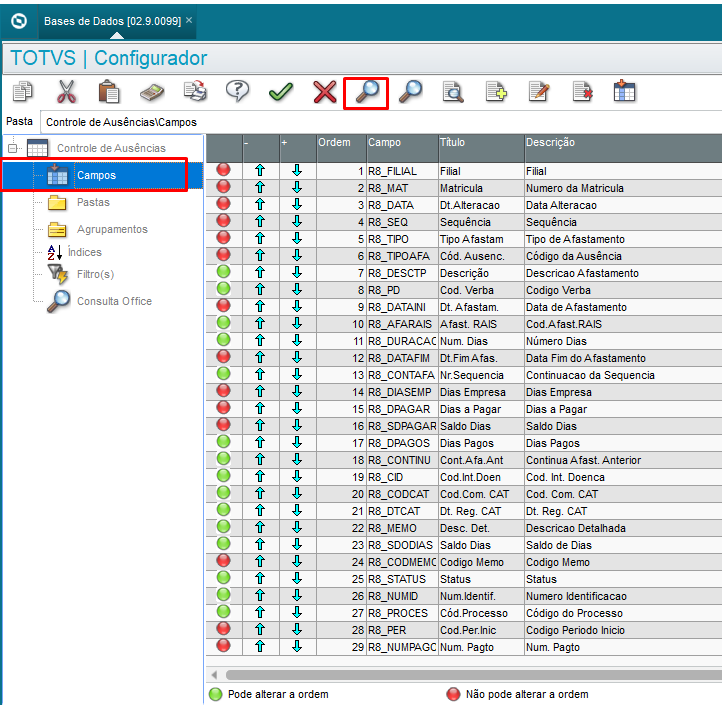Move R8_DESCTP up with its up arrow
This screenshot has width=722, height=705.
[x=260, y=273]
